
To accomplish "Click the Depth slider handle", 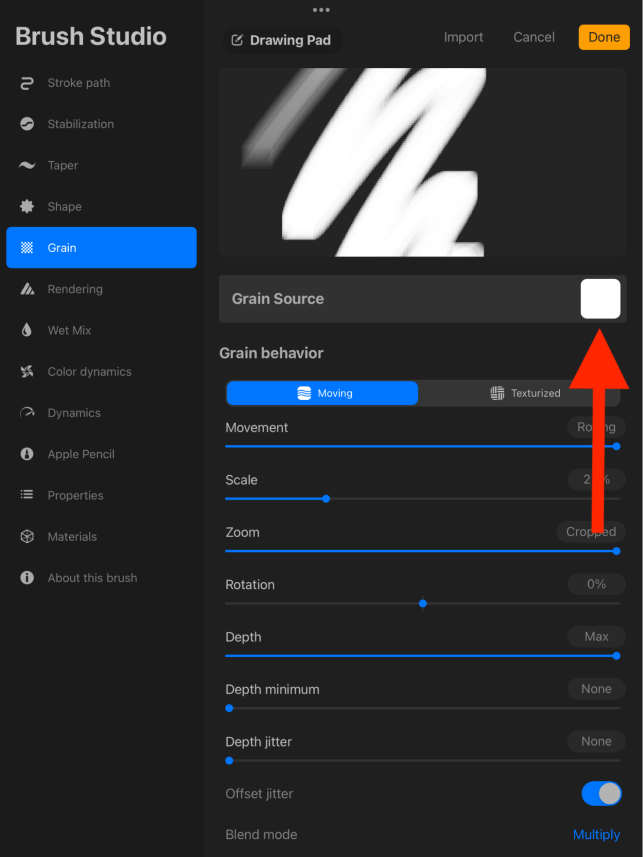I will [616, 656].
